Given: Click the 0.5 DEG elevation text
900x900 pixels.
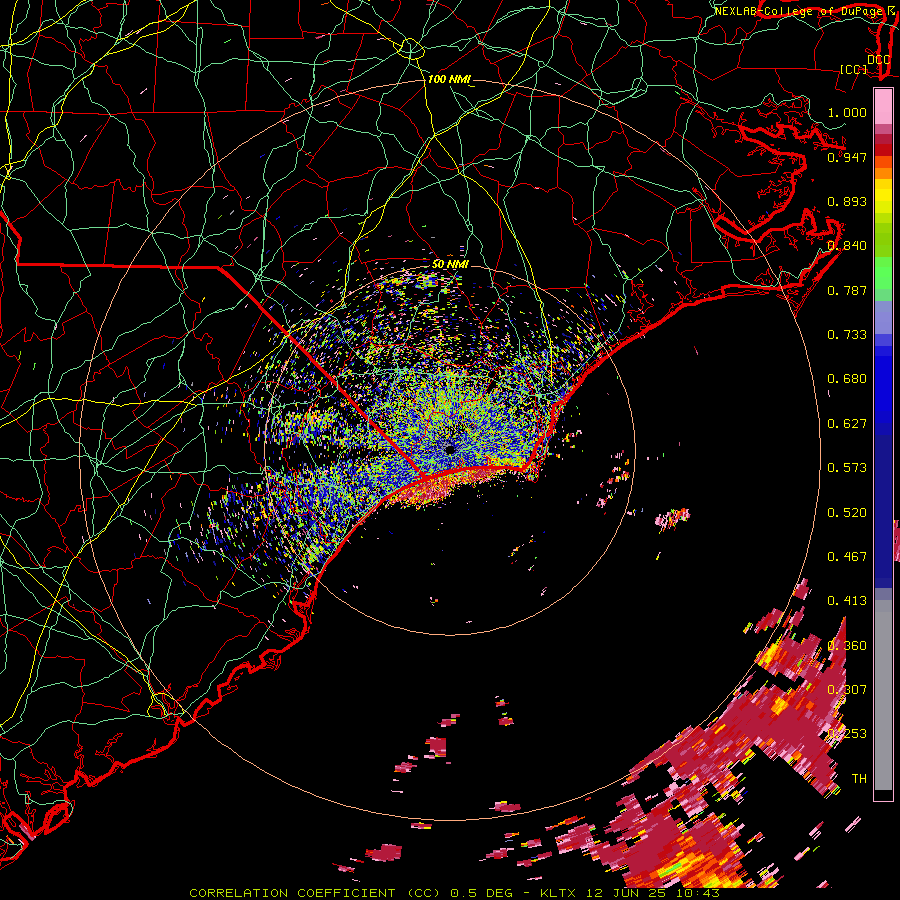Looking at the screenshot, I should [x=482, y=893].
